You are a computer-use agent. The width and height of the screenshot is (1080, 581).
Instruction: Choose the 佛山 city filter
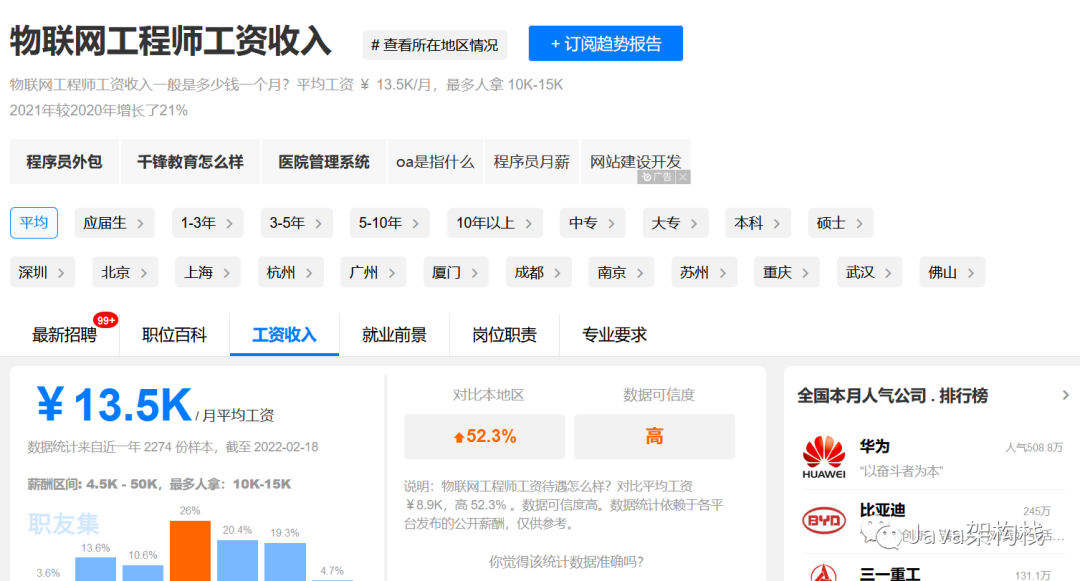tap(952, 273)
